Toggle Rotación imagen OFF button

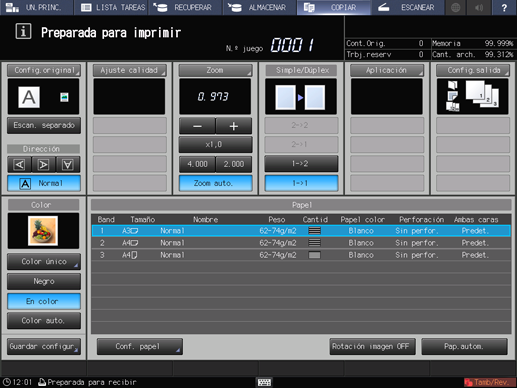click(x=373, y=347)
